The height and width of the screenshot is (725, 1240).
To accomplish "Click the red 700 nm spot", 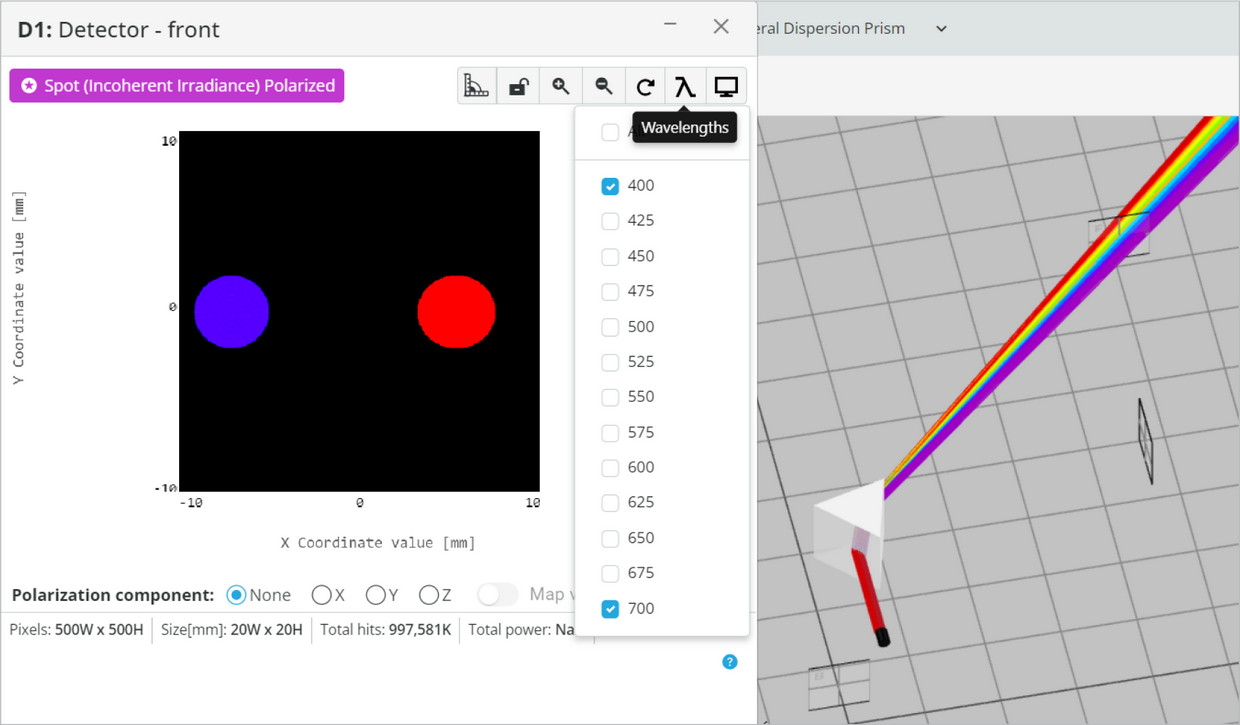I will pos(456,312).
